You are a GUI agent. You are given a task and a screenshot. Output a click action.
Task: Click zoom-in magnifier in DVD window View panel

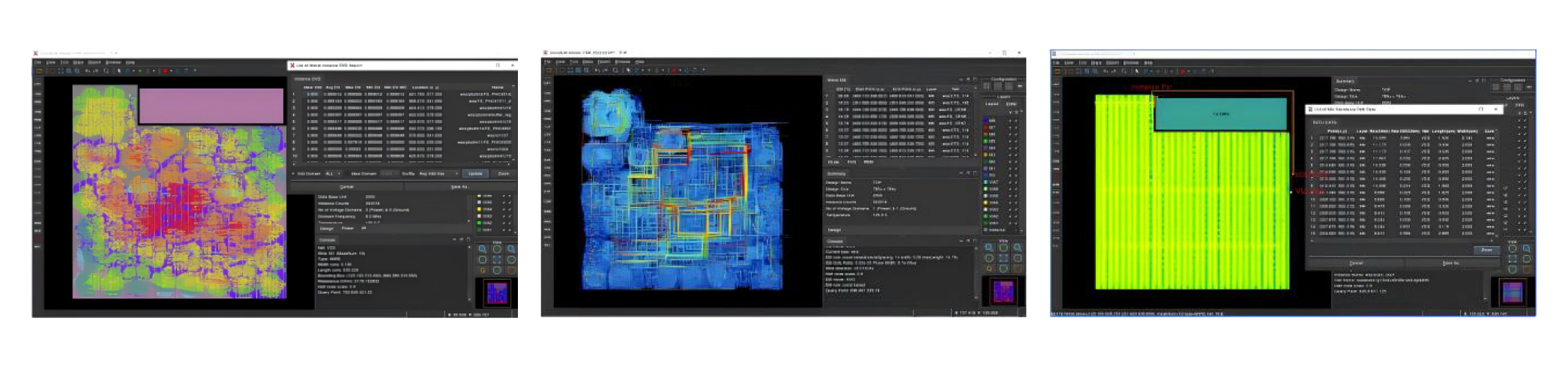coord(482,249)
